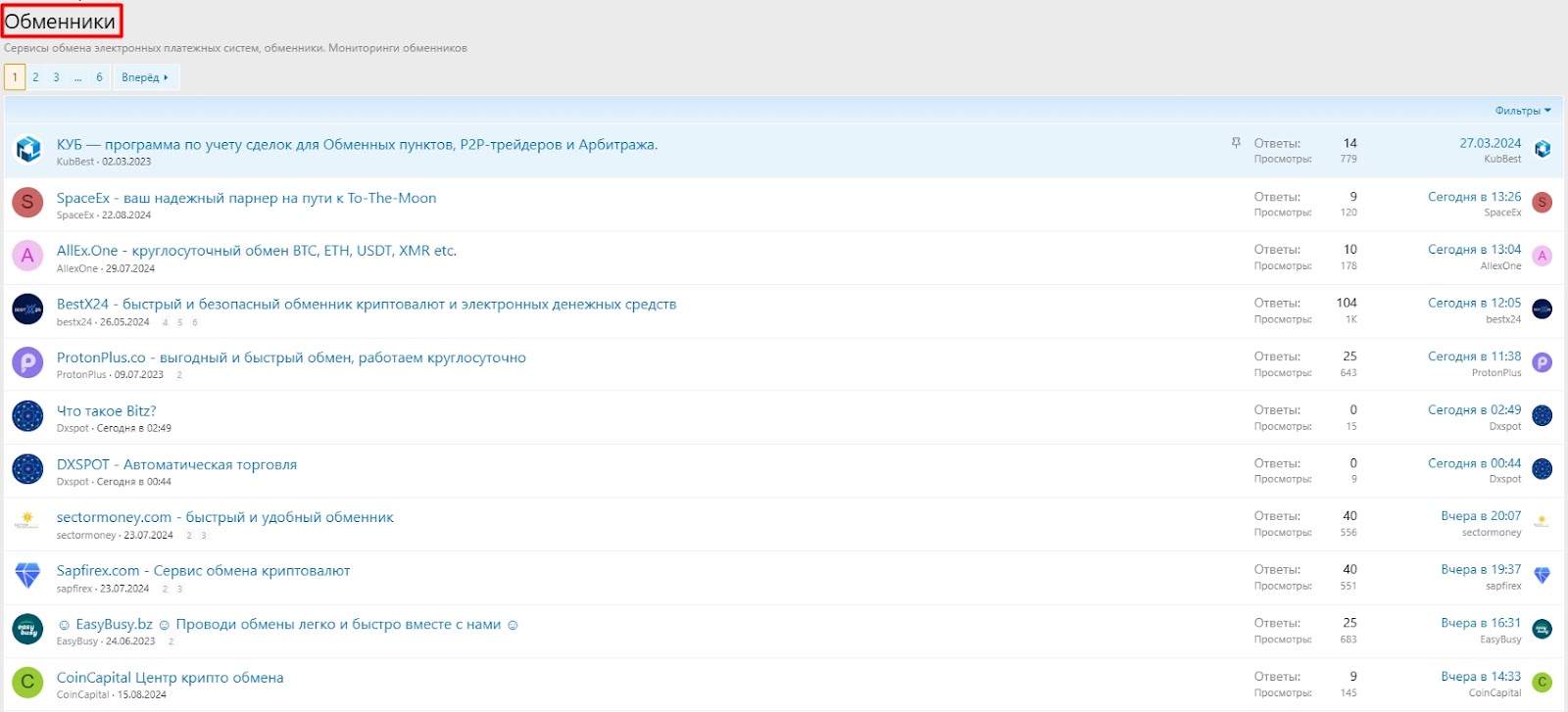Open latest post dated 27.03.2024
Image resolution: width=1568 pixels, height=712 pixels.
click(x=1491, y=143)
